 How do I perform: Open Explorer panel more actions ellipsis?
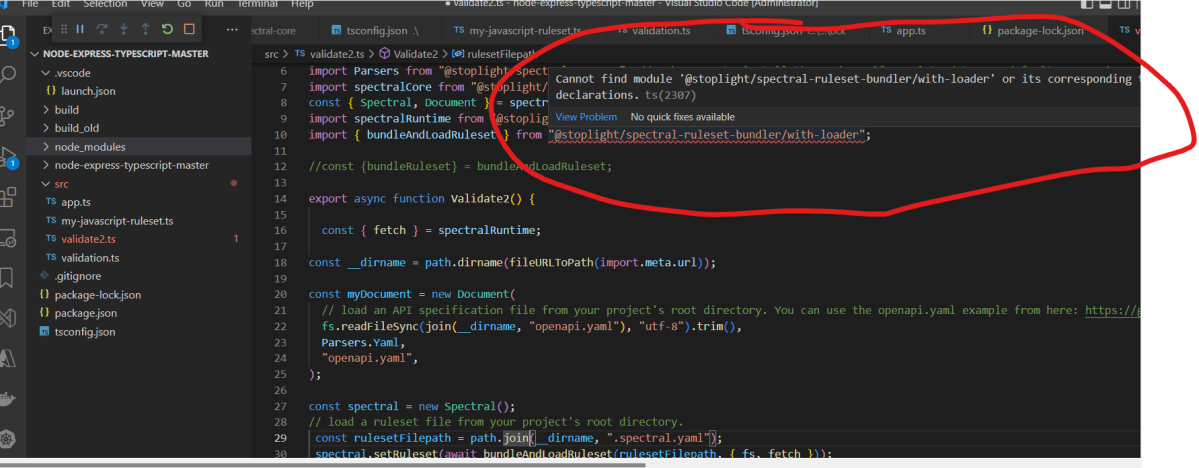tap(233, 31)
